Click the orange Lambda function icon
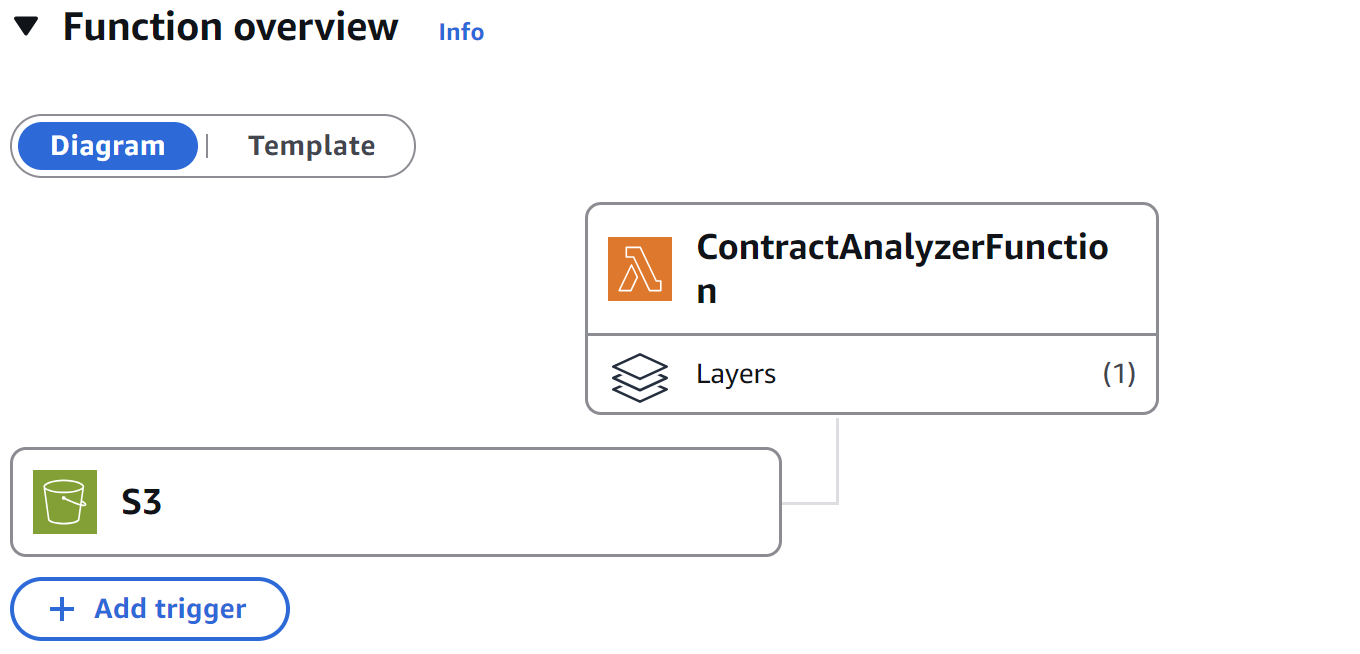1360x654 pixels. (x=640, y=268)
